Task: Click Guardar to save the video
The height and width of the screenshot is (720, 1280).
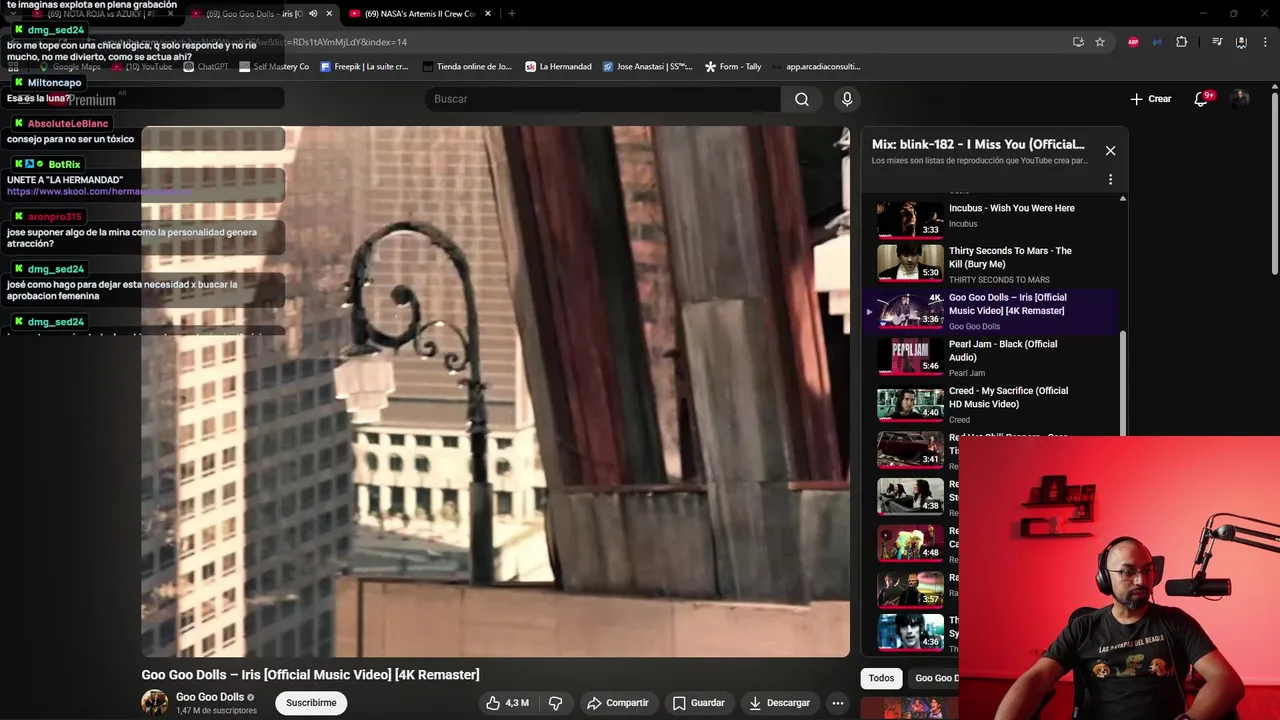Action: (x=698, y=703)
